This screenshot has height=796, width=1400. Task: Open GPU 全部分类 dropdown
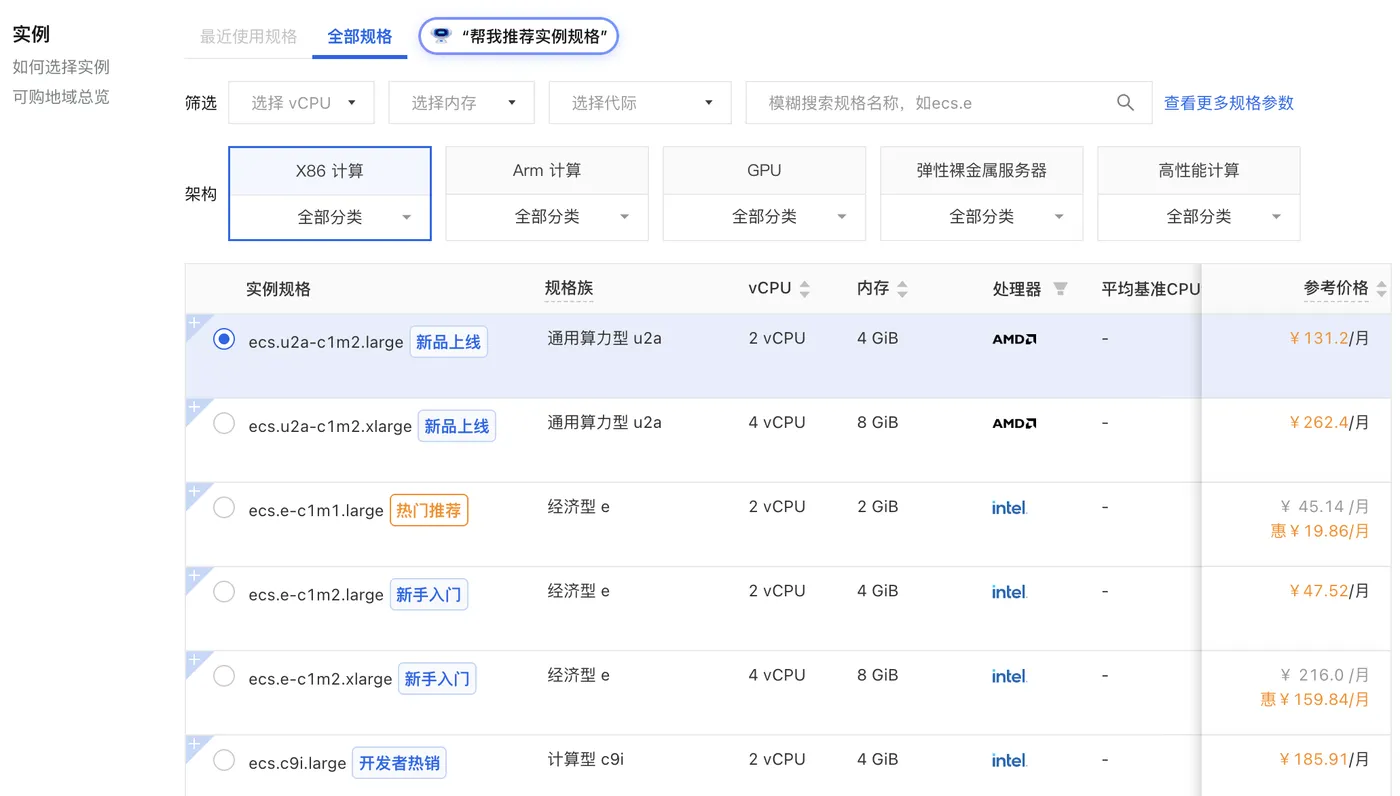pyautogui.click(x=764, y=217)
